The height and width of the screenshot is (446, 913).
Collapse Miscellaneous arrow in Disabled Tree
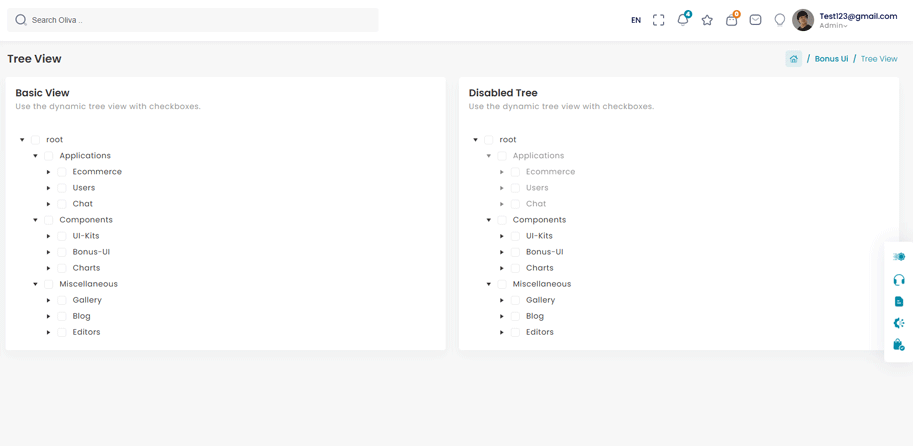click(x=489, y=284)
